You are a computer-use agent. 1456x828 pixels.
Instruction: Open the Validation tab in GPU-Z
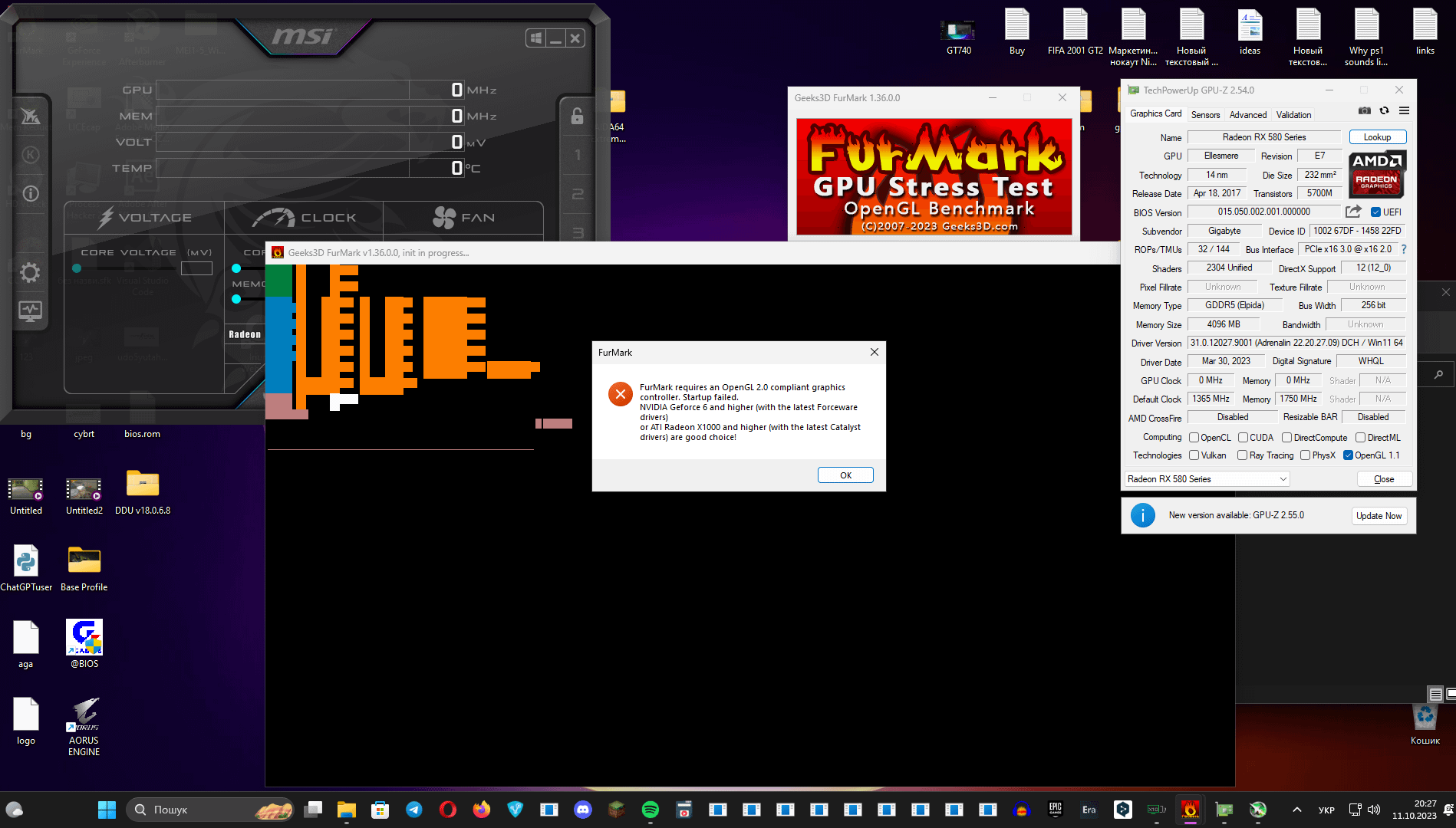pyautogui.click(x=1293, y=115)
